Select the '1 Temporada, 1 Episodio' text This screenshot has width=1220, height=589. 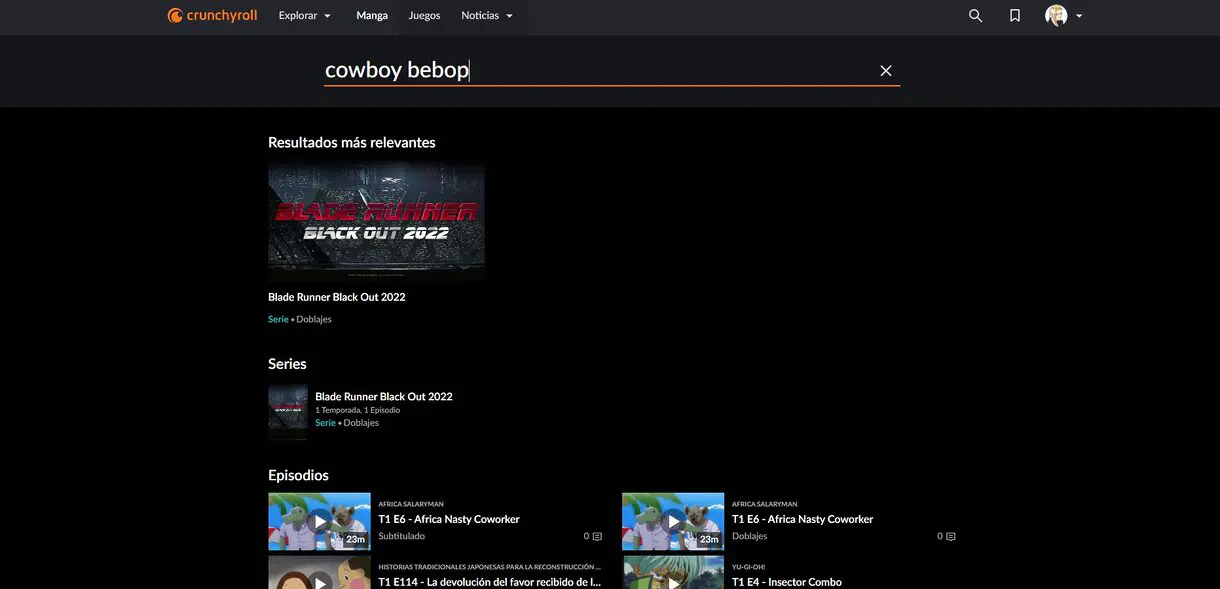(x=357, y=410)
